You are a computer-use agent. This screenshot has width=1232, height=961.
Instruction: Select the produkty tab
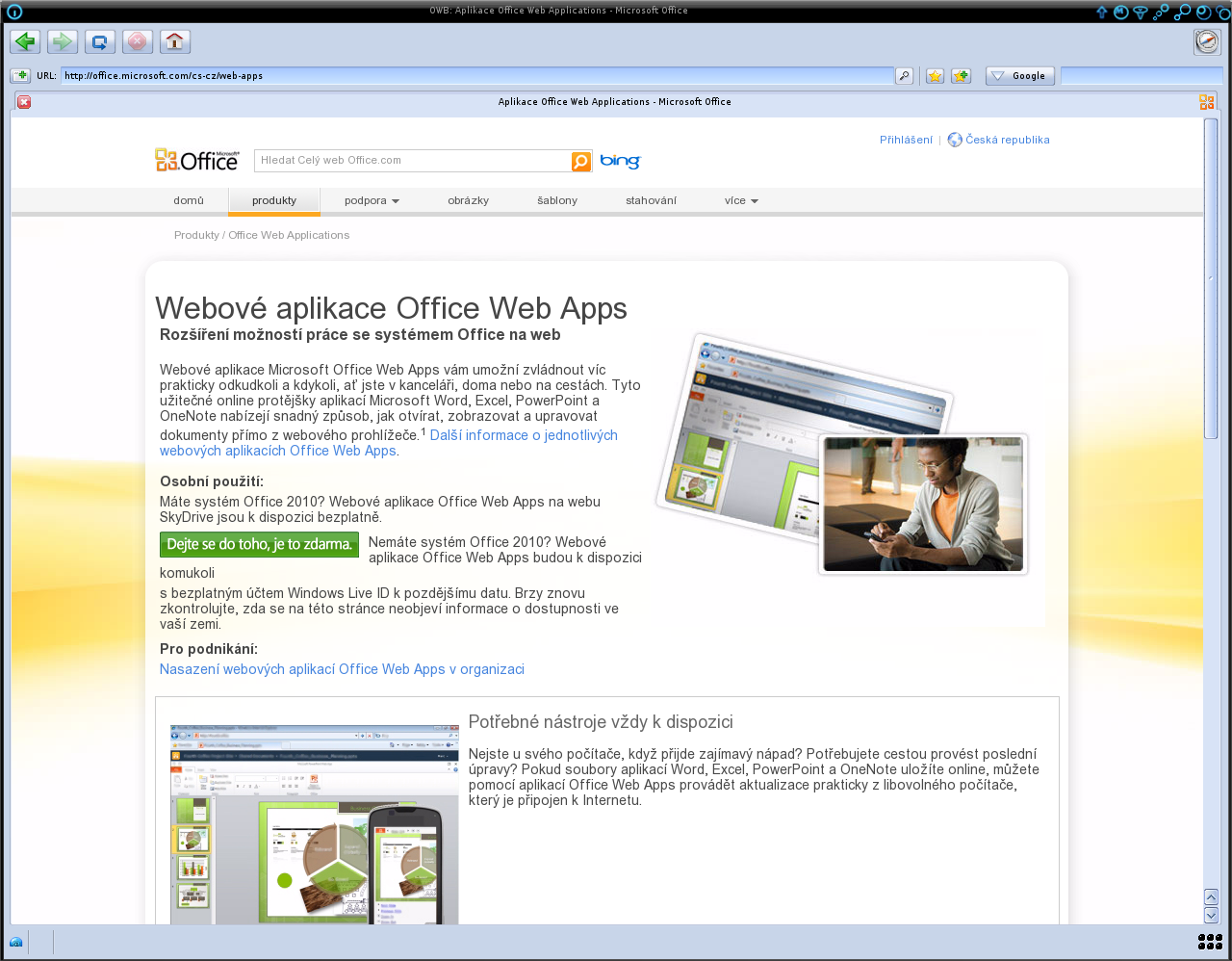point(274,200)
